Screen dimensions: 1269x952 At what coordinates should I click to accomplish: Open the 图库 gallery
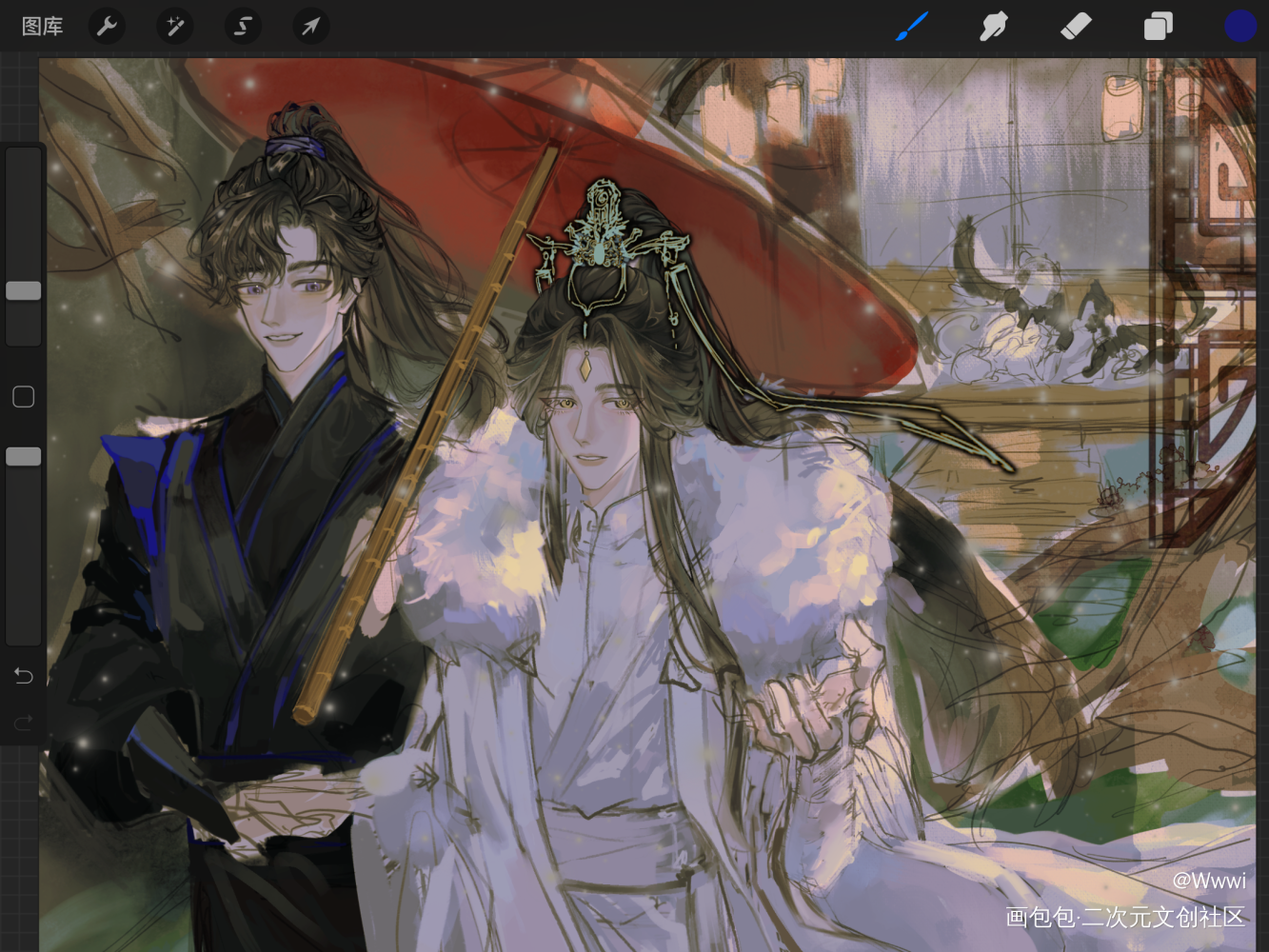click(42, 27)
